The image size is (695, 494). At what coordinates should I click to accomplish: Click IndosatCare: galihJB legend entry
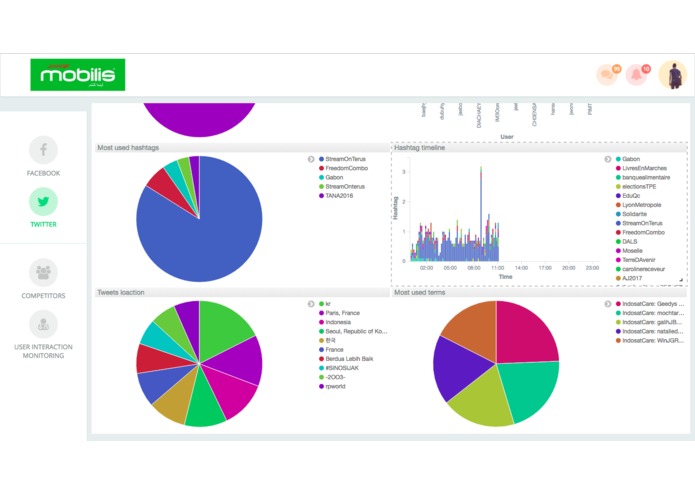pyautogui.click(x=650, y=322)
